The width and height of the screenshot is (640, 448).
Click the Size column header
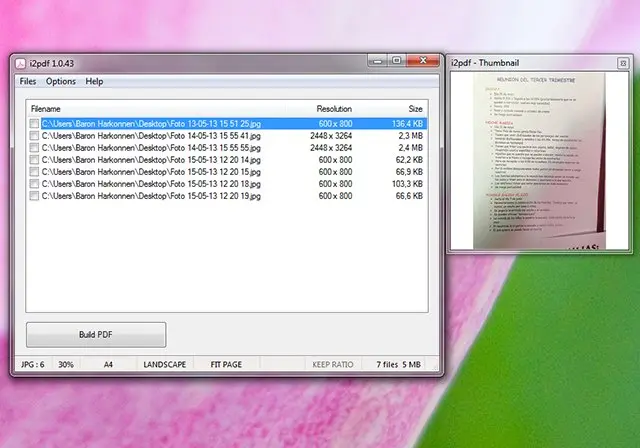tap(415, 108)
